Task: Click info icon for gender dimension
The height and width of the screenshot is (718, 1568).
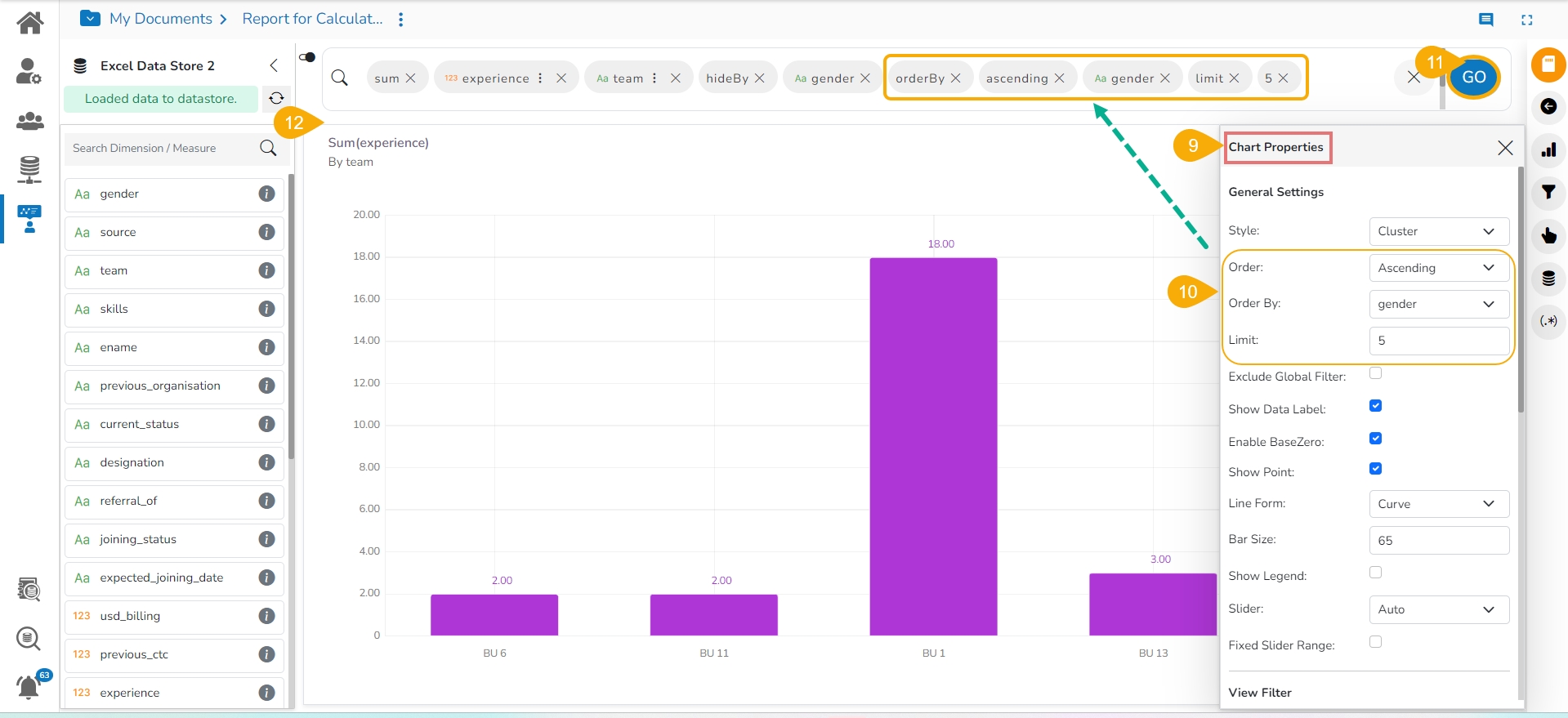Action: 266,194
